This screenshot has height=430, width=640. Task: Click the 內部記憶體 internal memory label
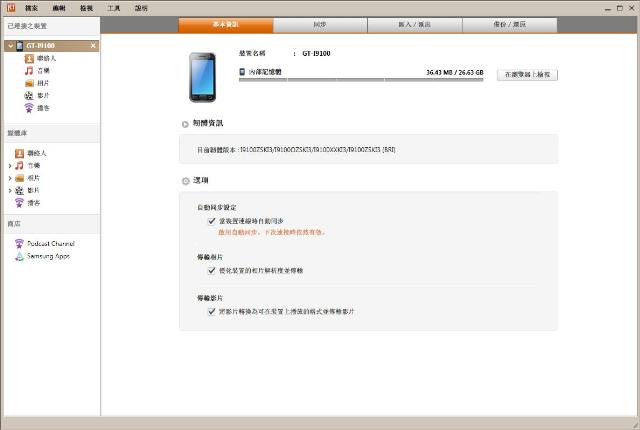(x=265, y=72)
